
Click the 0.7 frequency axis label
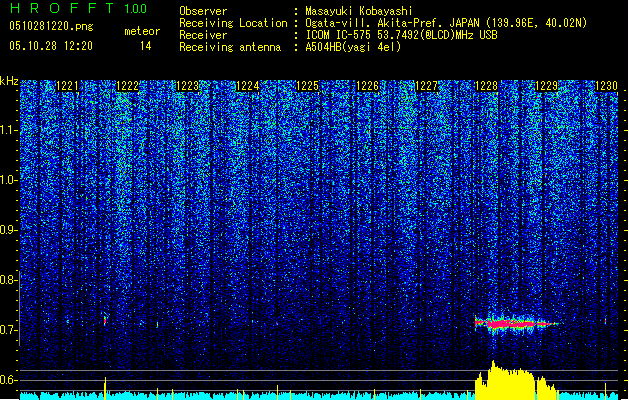[x=7, y=330]
